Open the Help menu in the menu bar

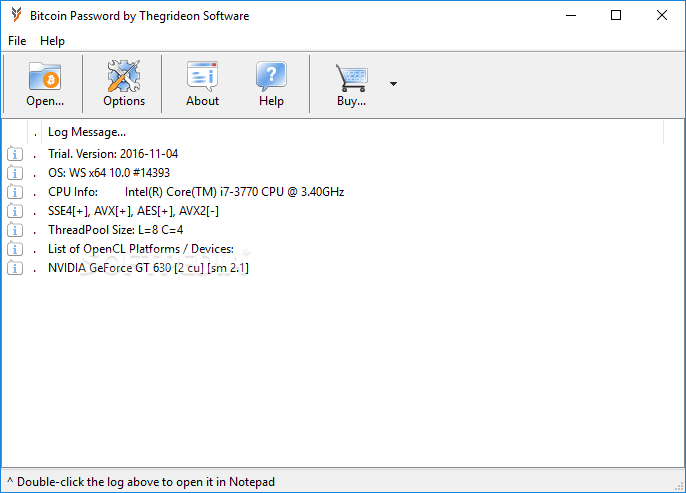[x=52, y=41]
